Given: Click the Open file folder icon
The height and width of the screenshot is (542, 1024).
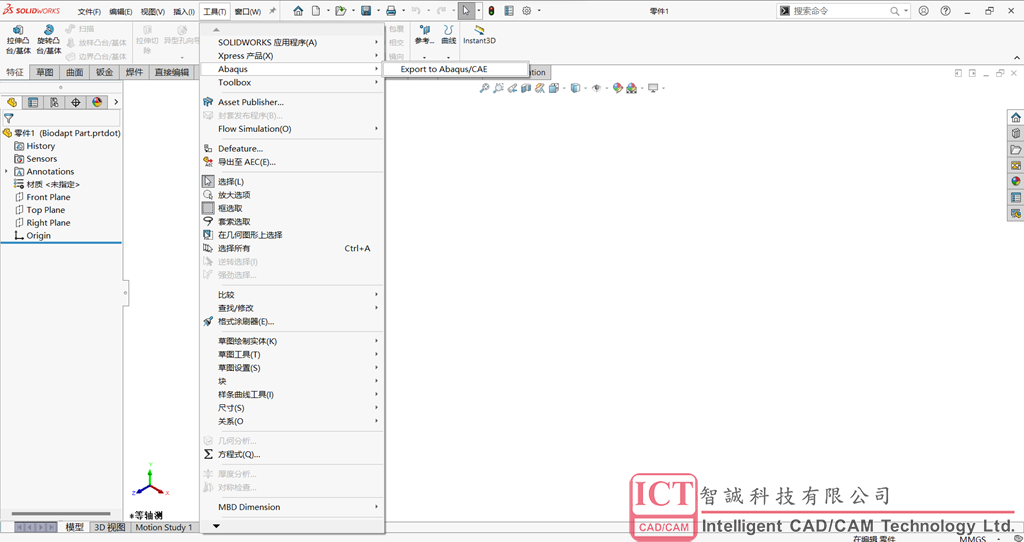Looking at the screenshot, I should pos(340,11).
